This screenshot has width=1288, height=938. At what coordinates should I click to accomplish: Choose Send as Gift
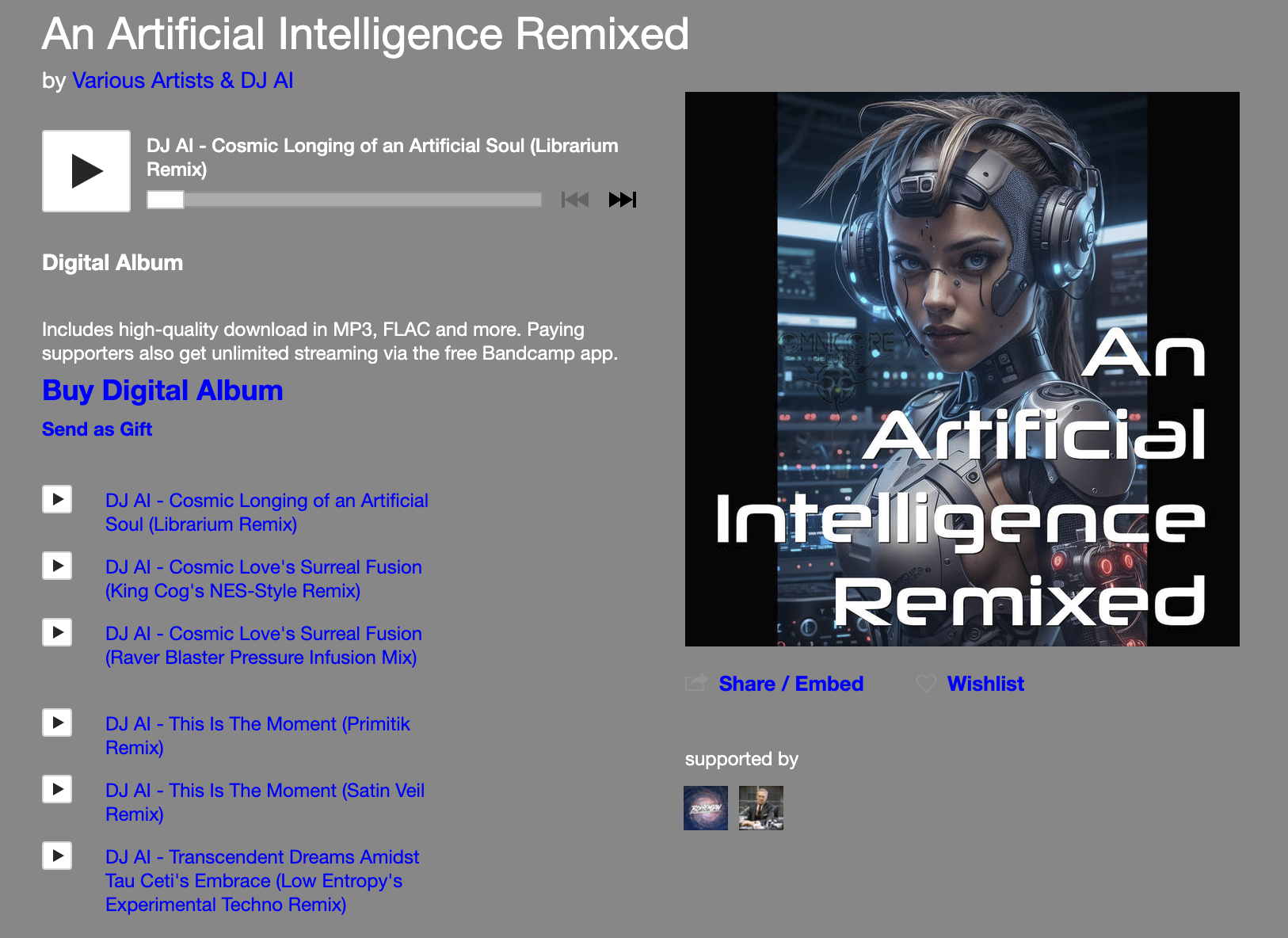click(x=97, y=429)
